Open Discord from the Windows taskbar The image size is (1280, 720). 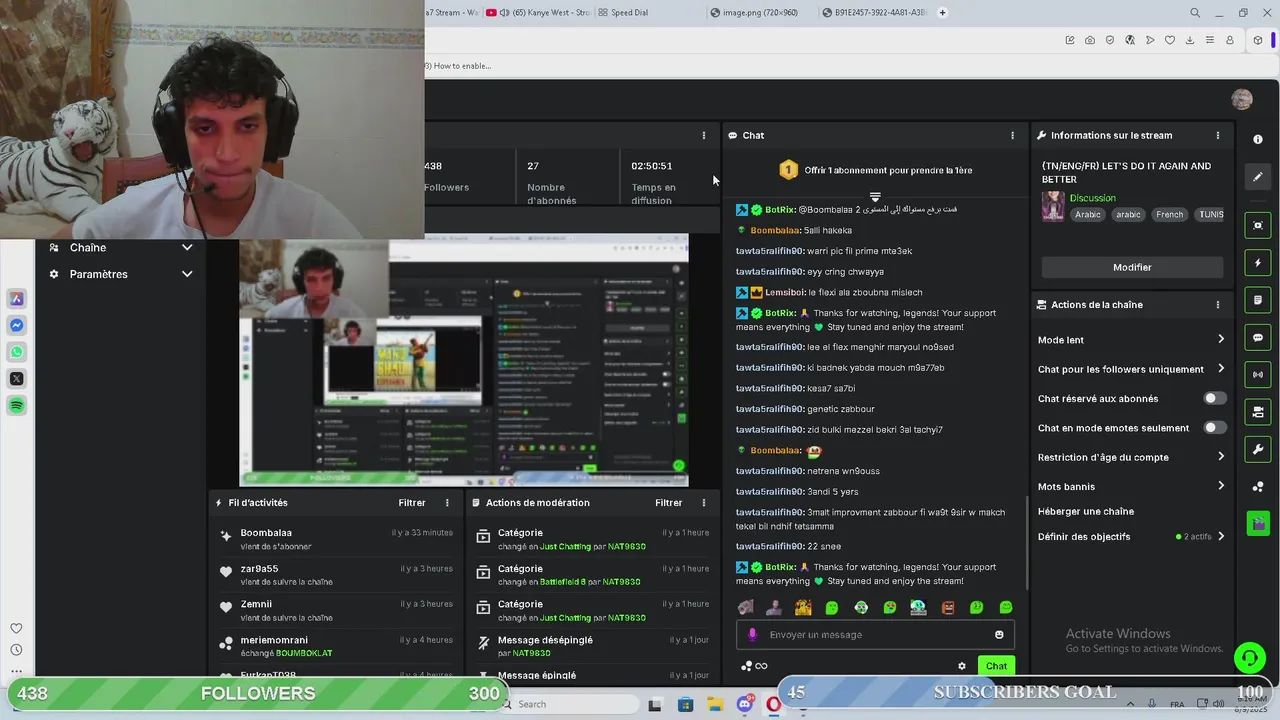[x=744, y=705]
